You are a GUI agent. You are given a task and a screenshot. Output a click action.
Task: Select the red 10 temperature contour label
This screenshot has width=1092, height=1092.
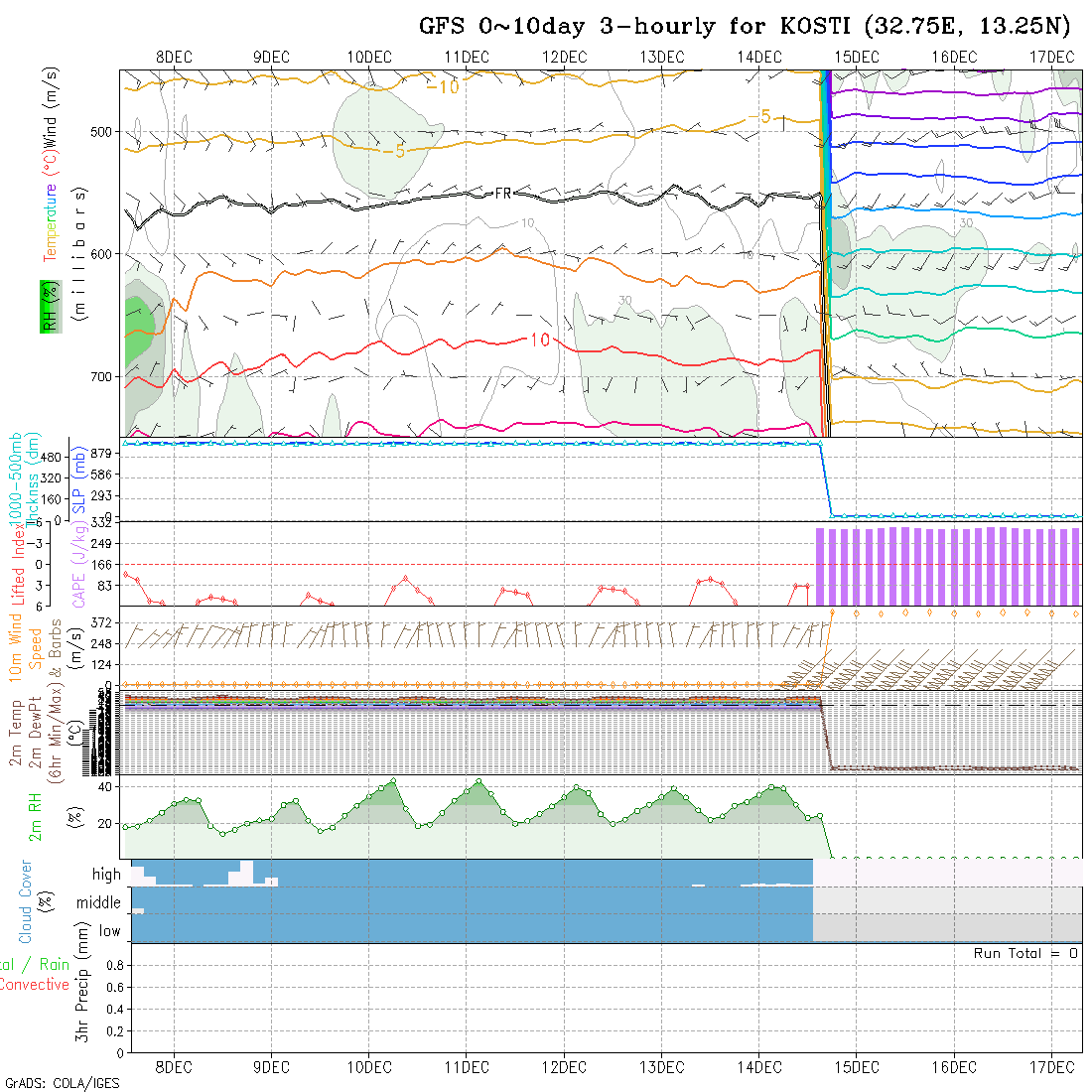click(539, 340)
